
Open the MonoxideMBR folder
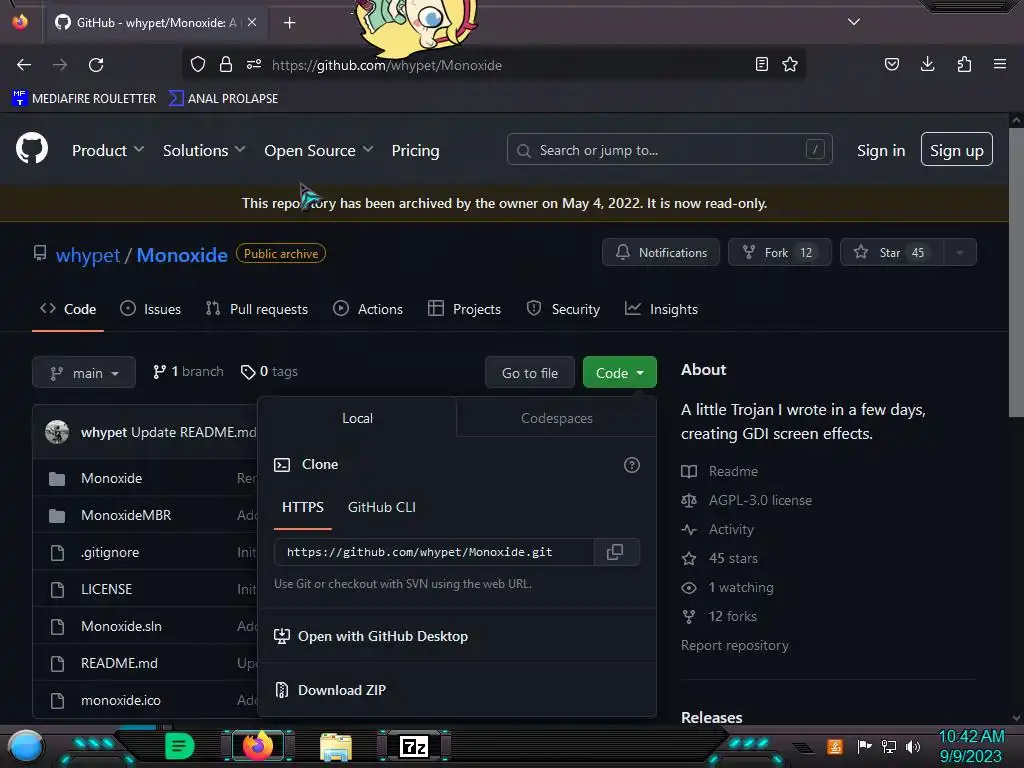[x=126, y=515]
